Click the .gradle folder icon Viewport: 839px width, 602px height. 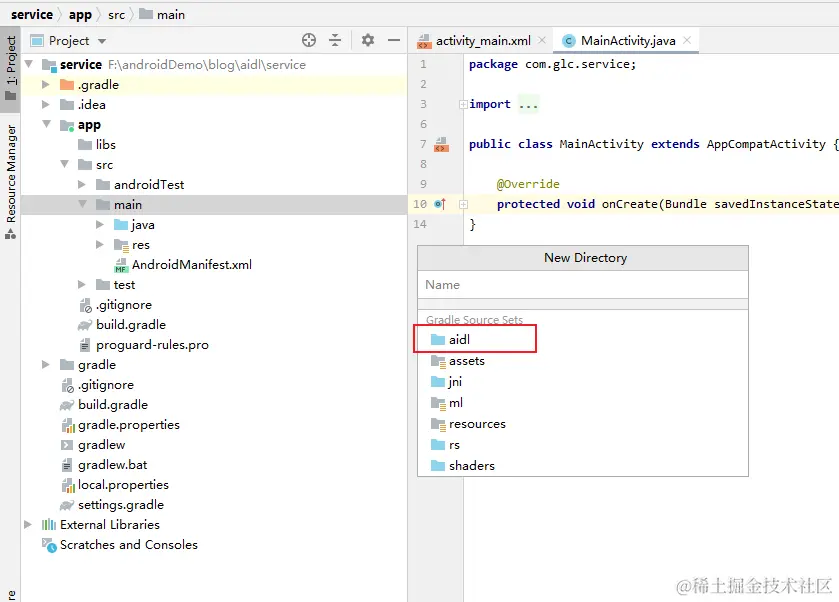[x=67, y=85]
